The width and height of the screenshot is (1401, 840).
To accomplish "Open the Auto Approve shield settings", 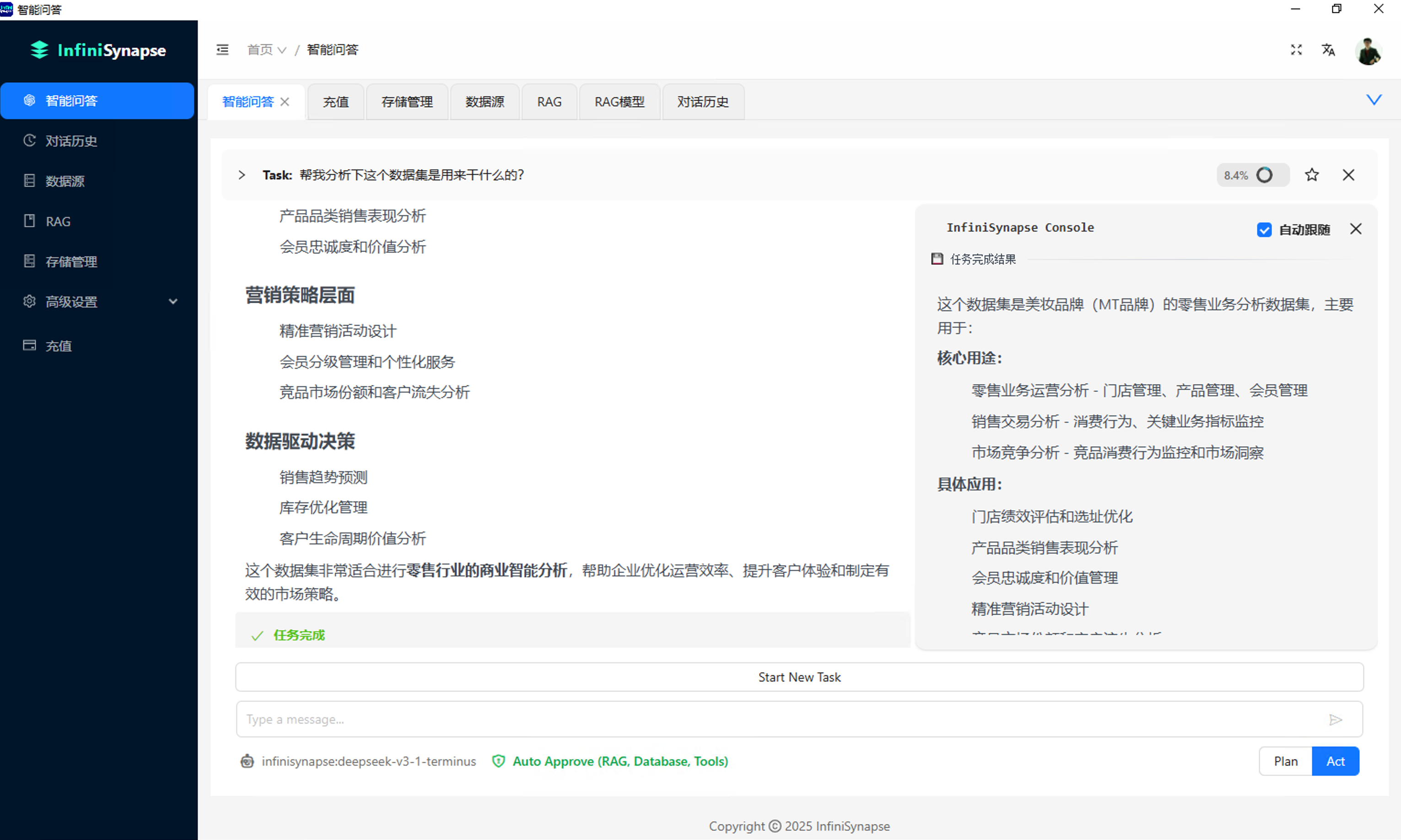I will pyautogui.click(x=498, y=761).
